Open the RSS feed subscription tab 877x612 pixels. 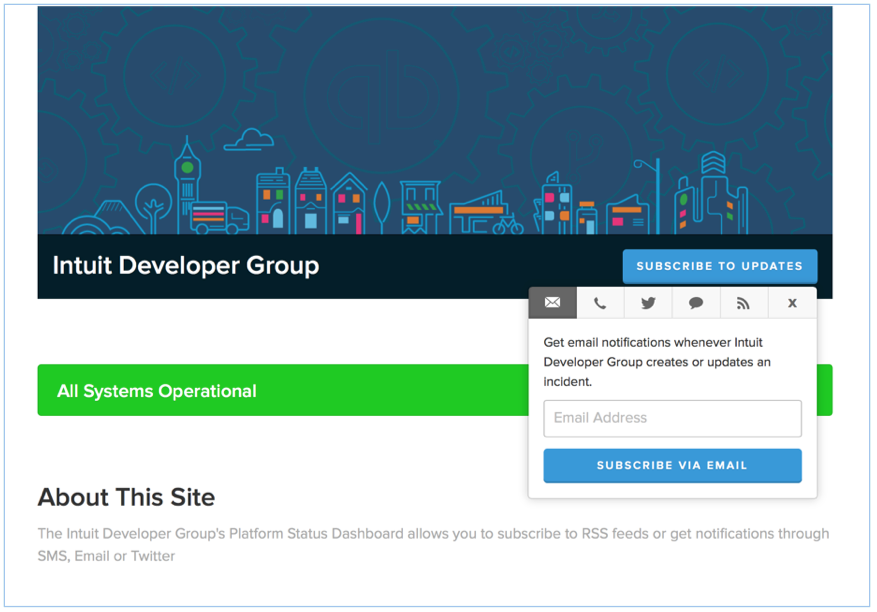(x=743, y=303)
